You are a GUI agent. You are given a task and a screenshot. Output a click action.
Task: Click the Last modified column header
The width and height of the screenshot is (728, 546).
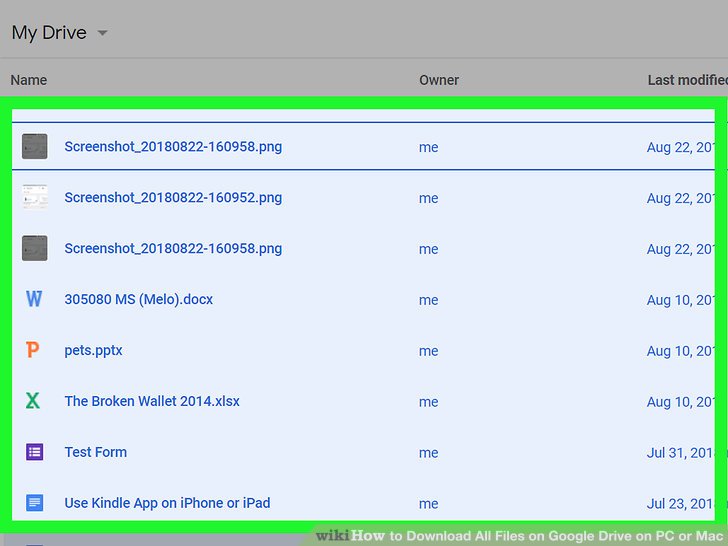tap(688, 80)
